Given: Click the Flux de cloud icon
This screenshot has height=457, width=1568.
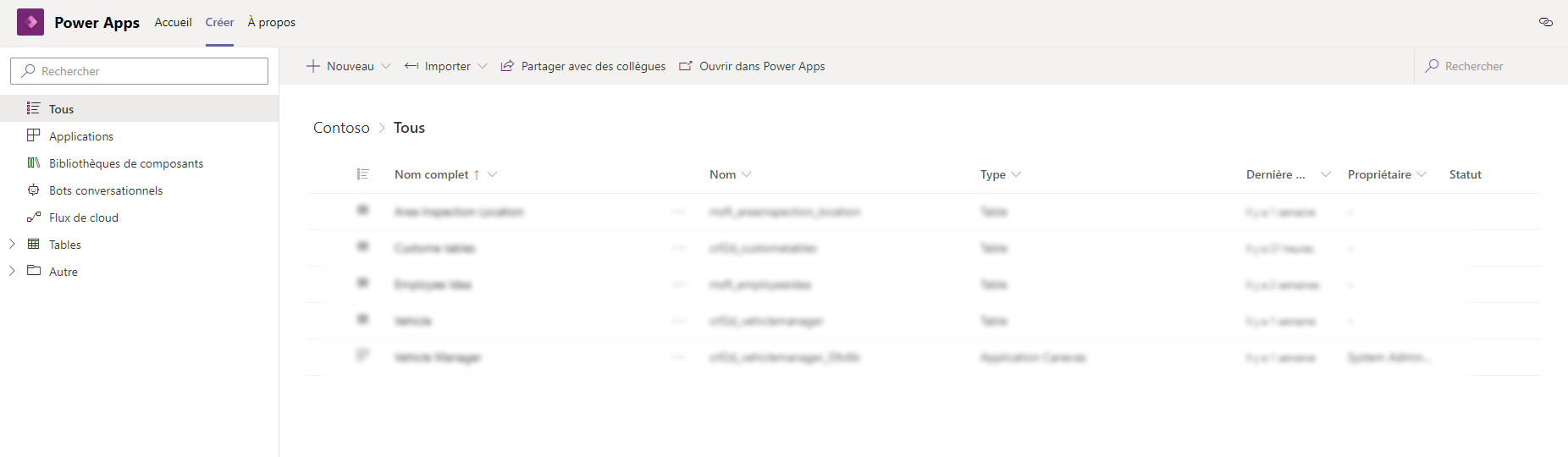Looking at the screenshot, I should pos(33,217).
